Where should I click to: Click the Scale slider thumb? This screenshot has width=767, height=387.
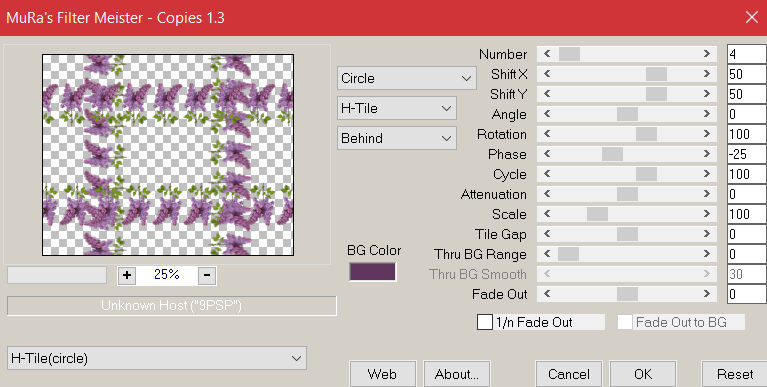[x=597, y=214]
